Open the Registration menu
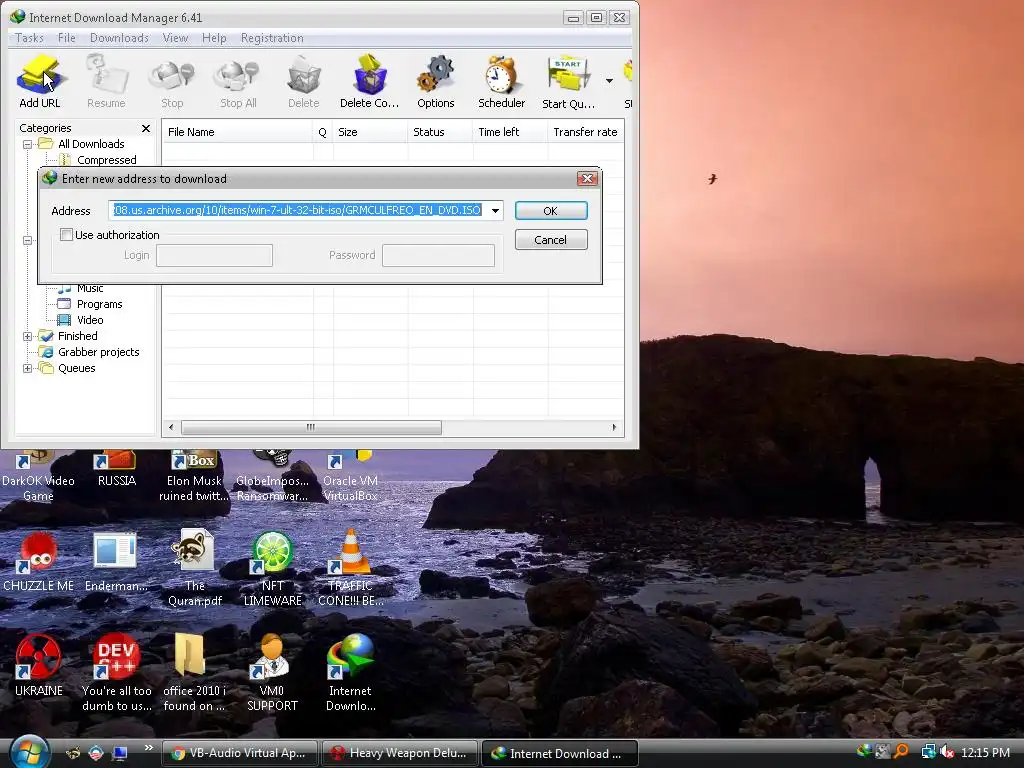Screen dimensions: 1024x768 point(272,38)
